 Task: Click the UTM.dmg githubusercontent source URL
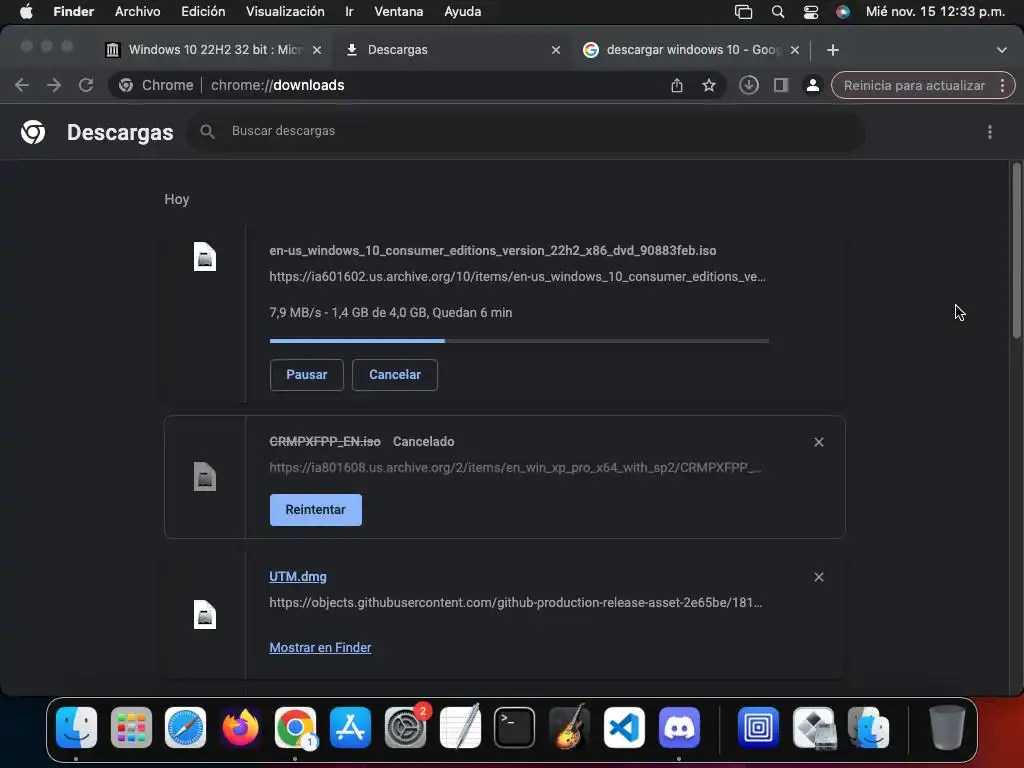tap(515, 602)
